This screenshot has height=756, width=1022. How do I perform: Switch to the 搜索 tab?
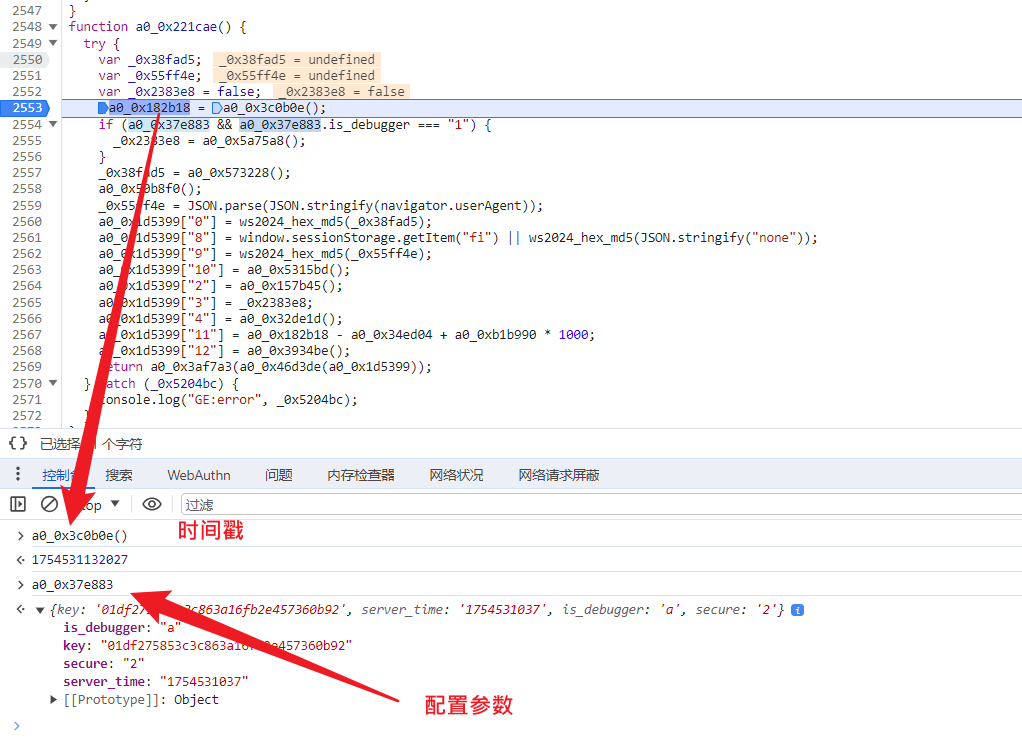[119, 475]
